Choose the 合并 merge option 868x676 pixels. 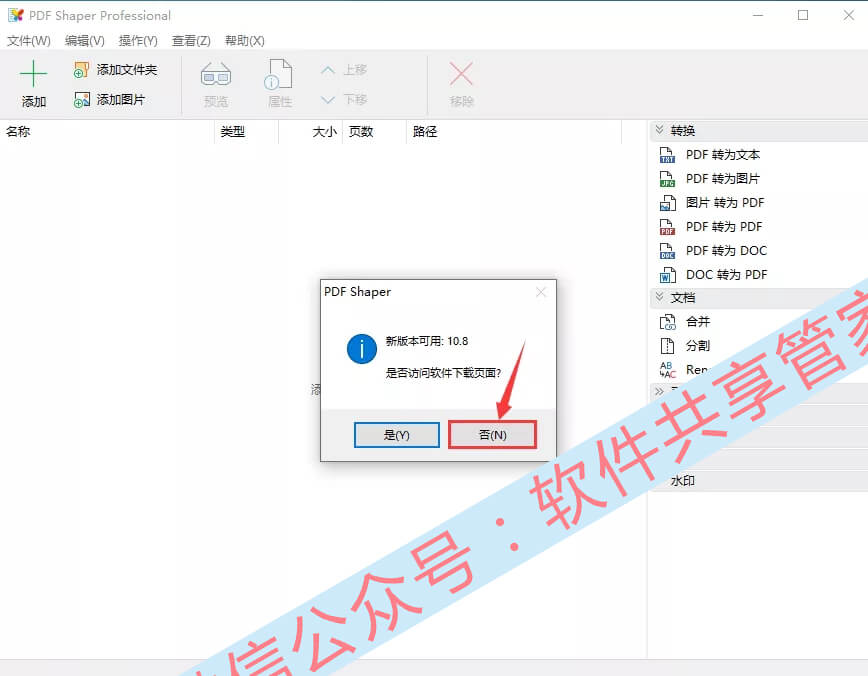click(698, 322)
